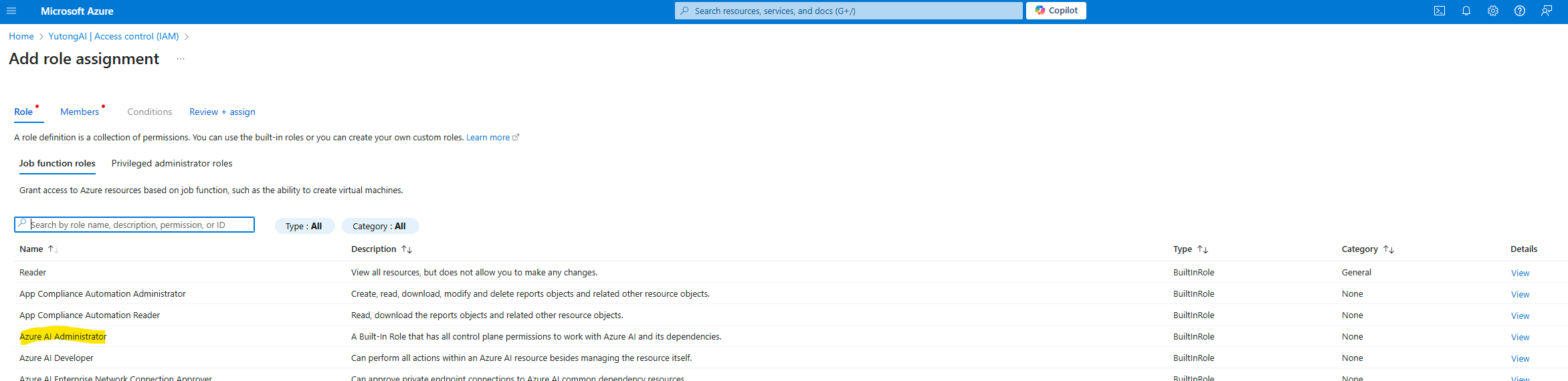
Task: Open the Type : All filter
Action: click(304, 226)
